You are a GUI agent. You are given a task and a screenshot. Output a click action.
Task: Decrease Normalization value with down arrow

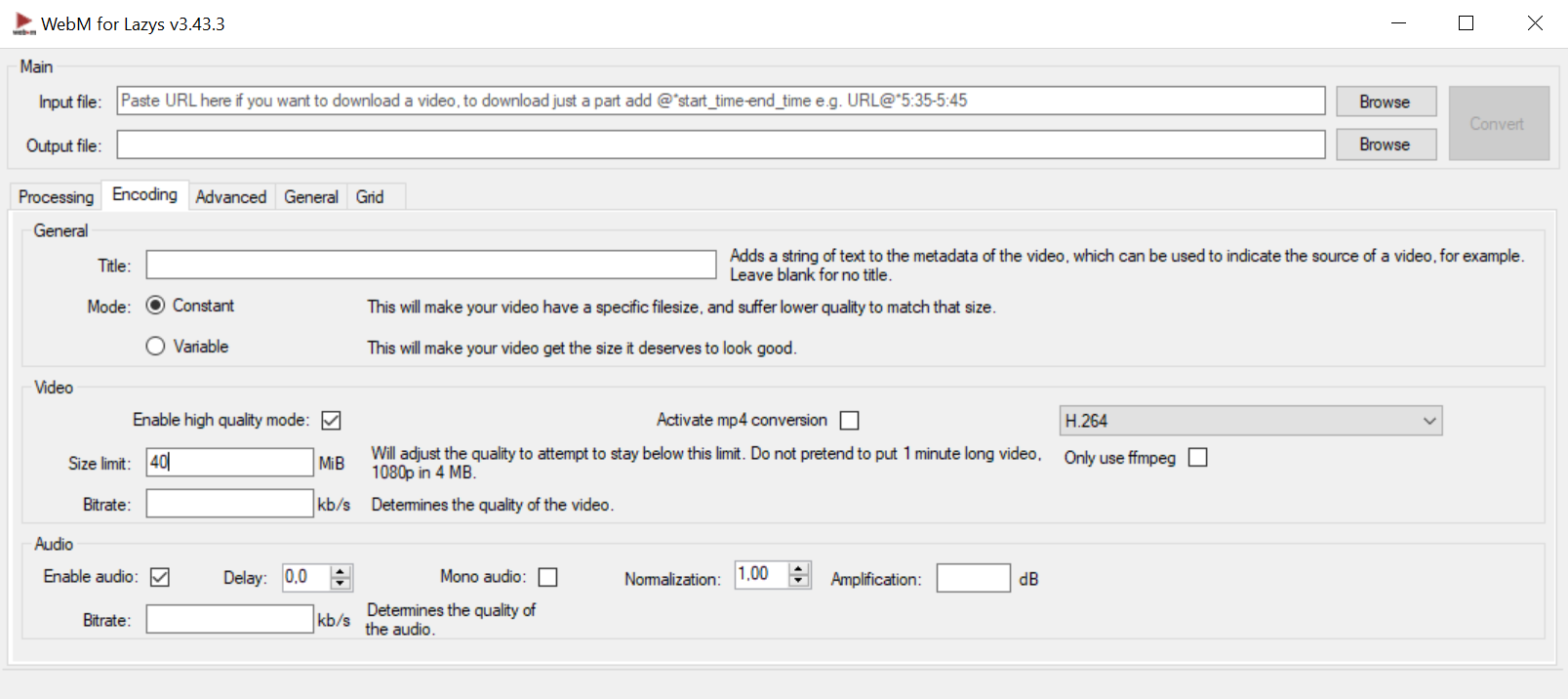coord(799,581)
